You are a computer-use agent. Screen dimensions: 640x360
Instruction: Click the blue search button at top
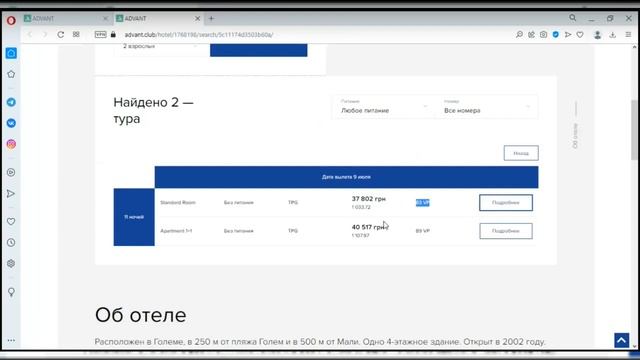(x=258, y=50)
